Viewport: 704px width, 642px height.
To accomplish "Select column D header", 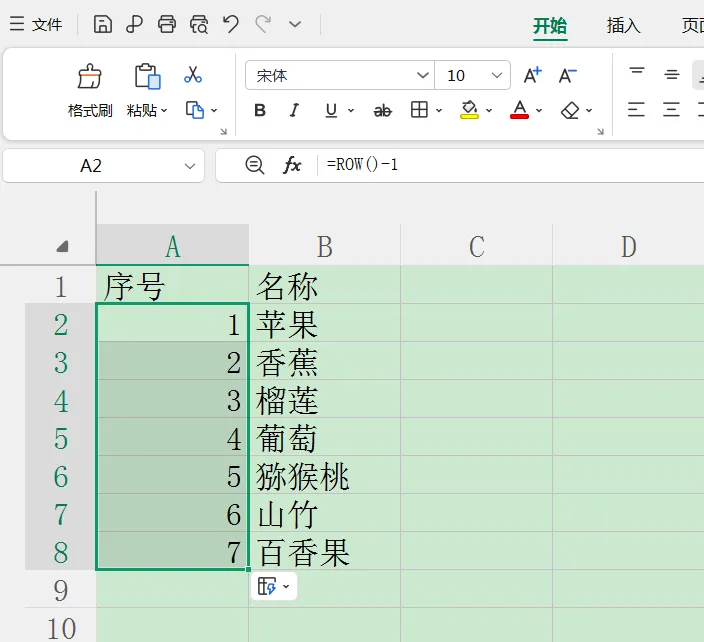I will click(x=629, y=246).
